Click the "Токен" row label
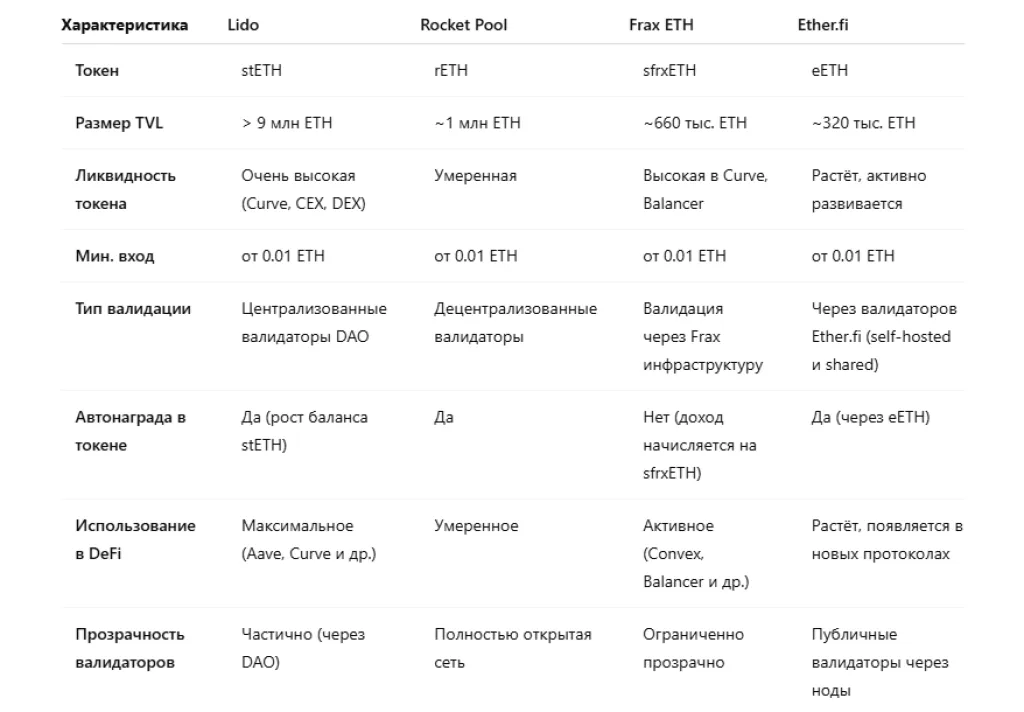The height and width of the screenshot is (712, 1024). (97, 71)
